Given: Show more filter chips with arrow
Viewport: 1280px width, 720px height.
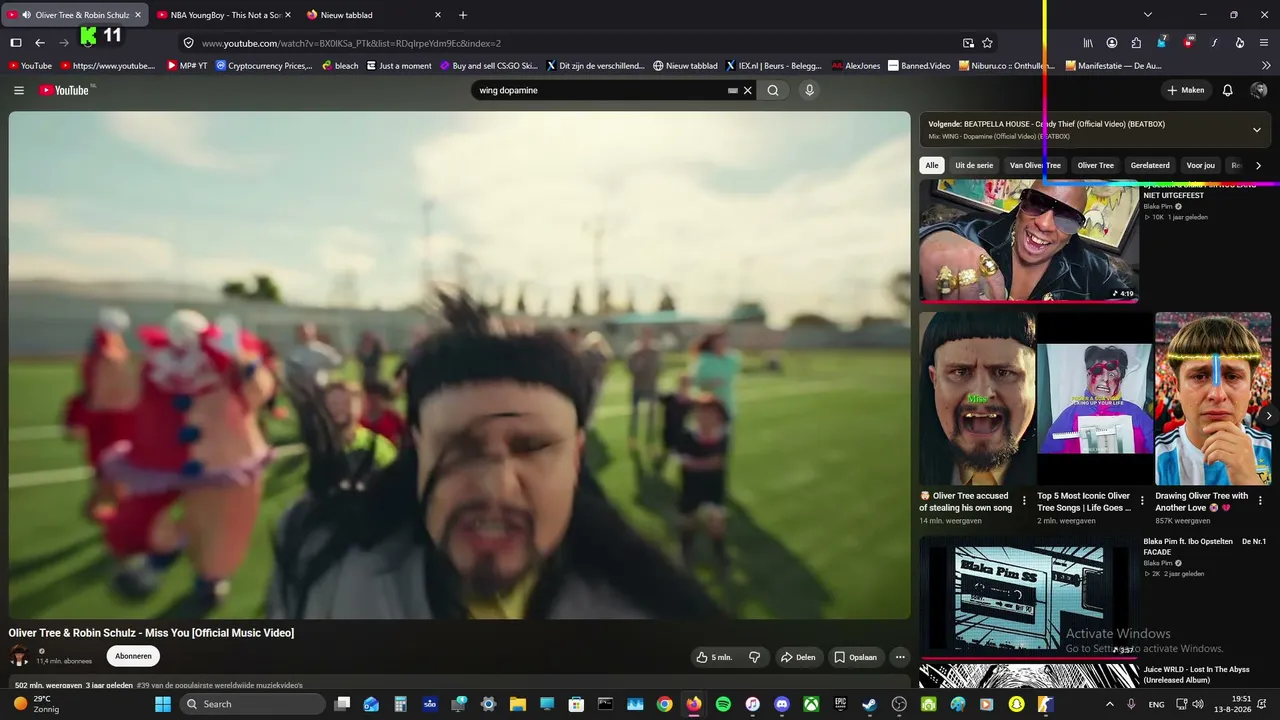Looking at the screenshot, I should click(1258, 165).
